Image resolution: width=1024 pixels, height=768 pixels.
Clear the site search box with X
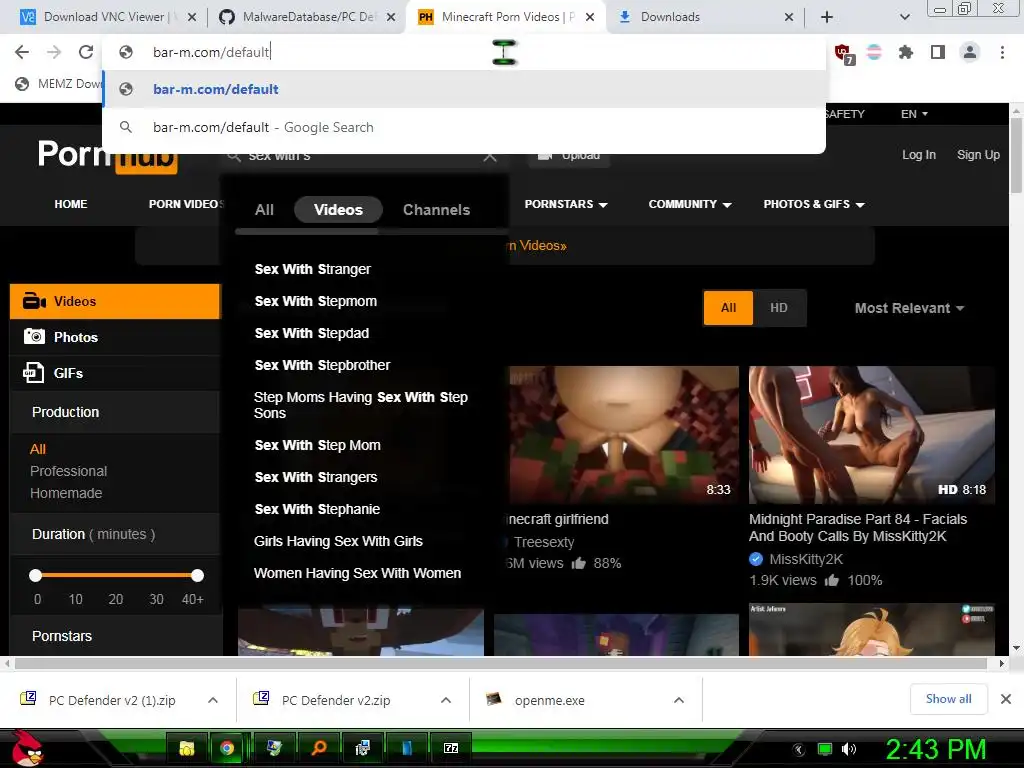490,156
